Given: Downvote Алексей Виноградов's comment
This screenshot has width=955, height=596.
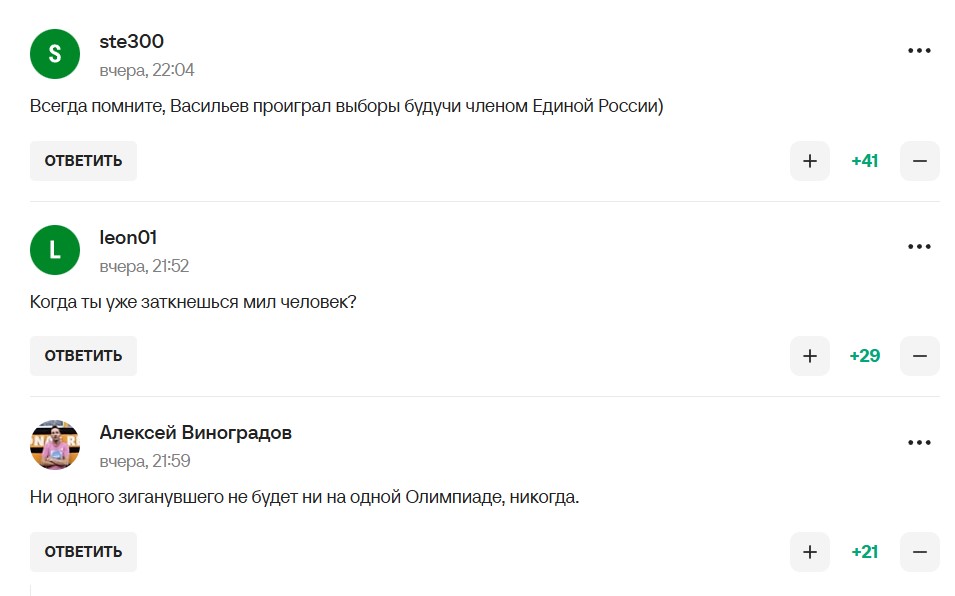Looking at the screenshot, I should click(x=919, y=552).
